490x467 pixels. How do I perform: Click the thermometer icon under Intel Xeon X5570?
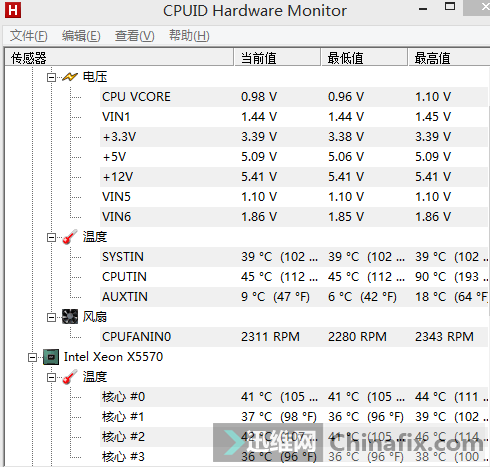click(x=70, y=377)
